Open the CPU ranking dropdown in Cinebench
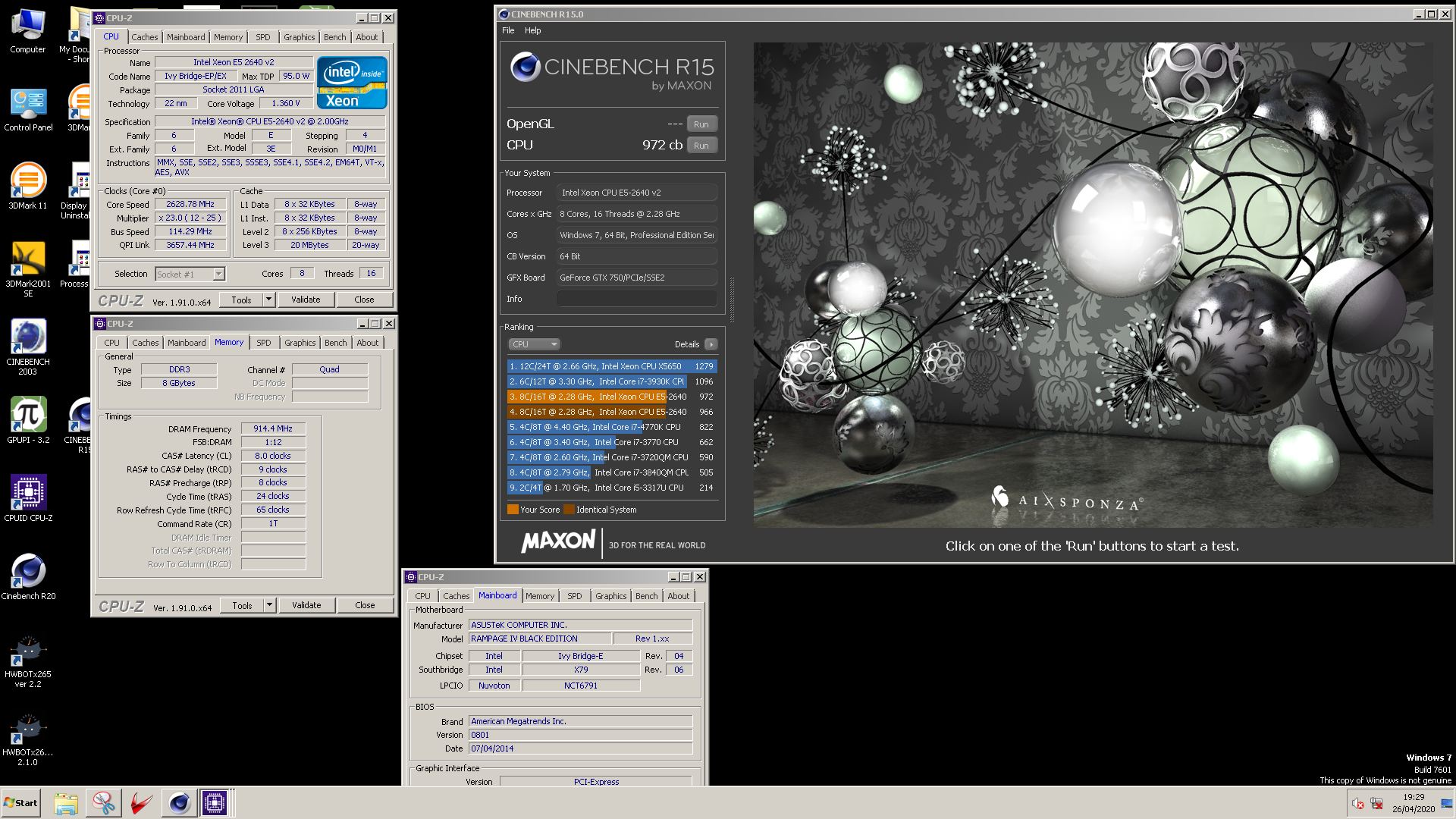The height and width of the screenshot is (819, 1456). (534, 344)
